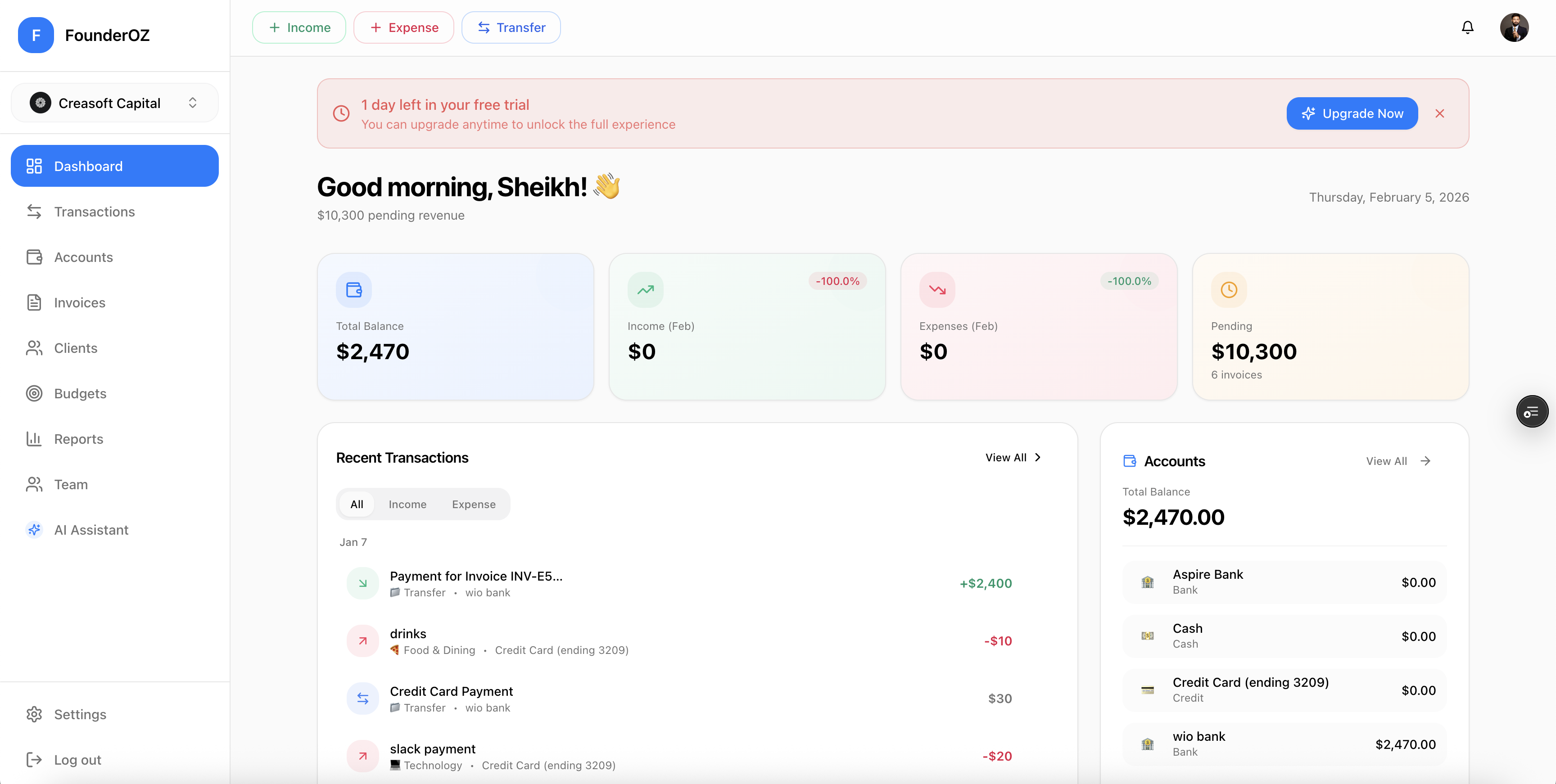Click the Upgrade Now button
The height and width of the screenshot is (784, 1556).
(1352, 113)
